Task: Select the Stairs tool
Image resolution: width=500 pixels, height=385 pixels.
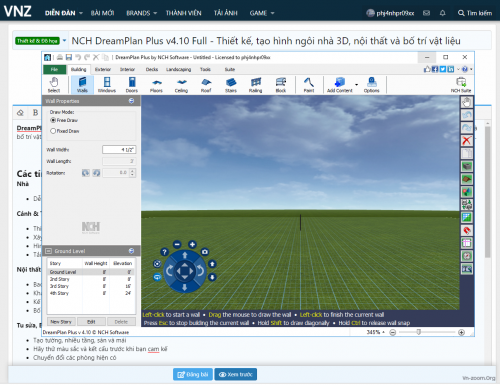Action: 231,85
